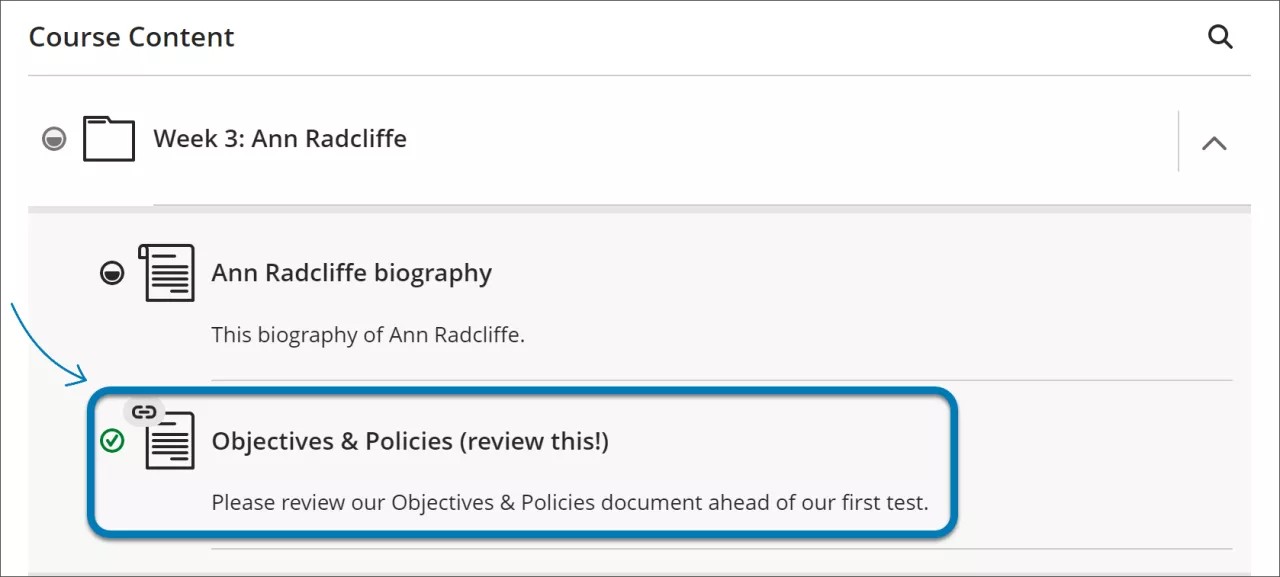
Task: Click the description text under Objectives & Policies
Action: 568,502
